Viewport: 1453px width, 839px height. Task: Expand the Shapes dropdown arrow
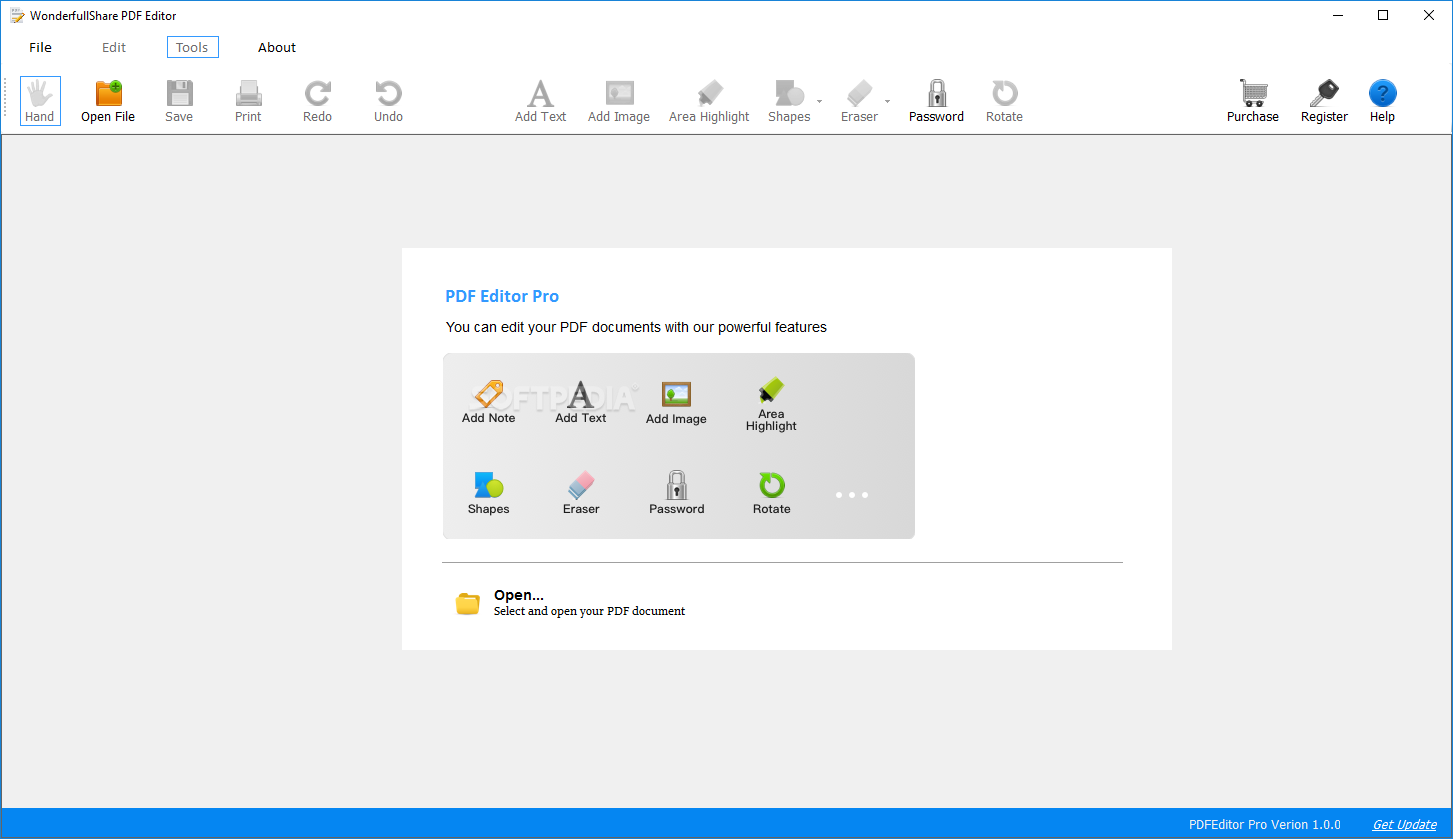tap(819, 102)
